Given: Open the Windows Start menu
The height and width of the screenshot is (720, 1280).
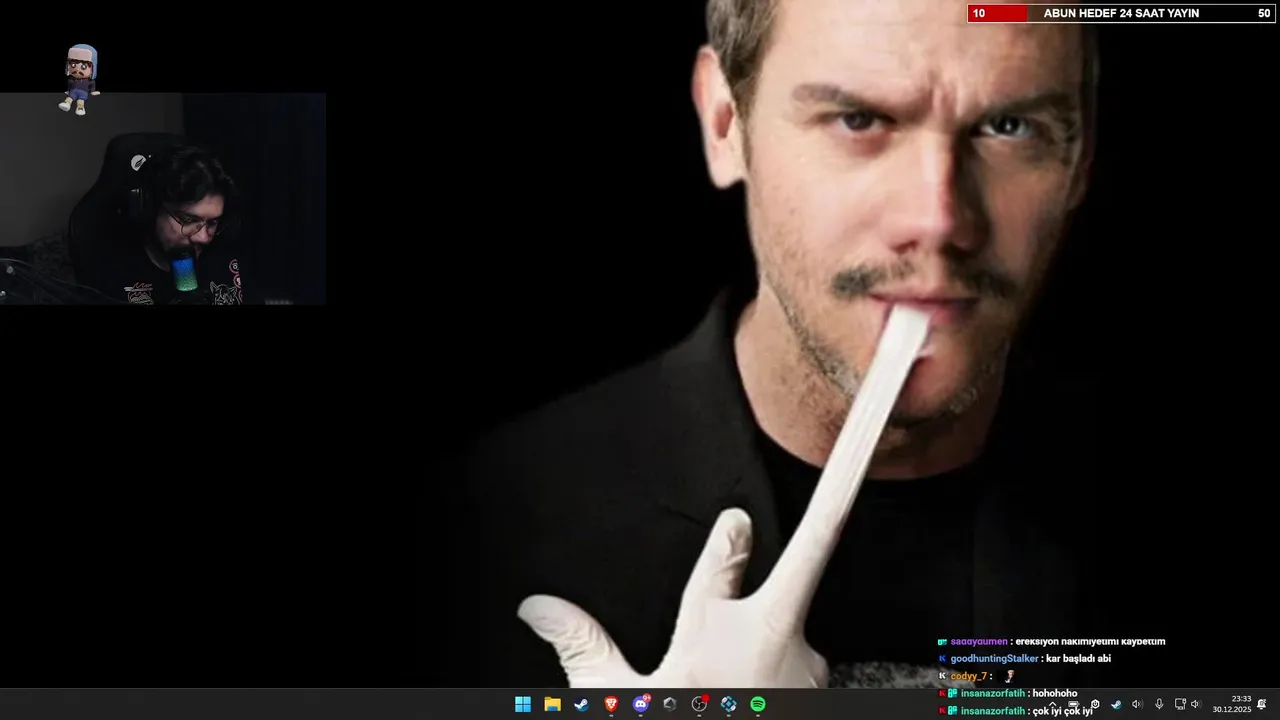Looking at the screenshot, I should [522, 704].
